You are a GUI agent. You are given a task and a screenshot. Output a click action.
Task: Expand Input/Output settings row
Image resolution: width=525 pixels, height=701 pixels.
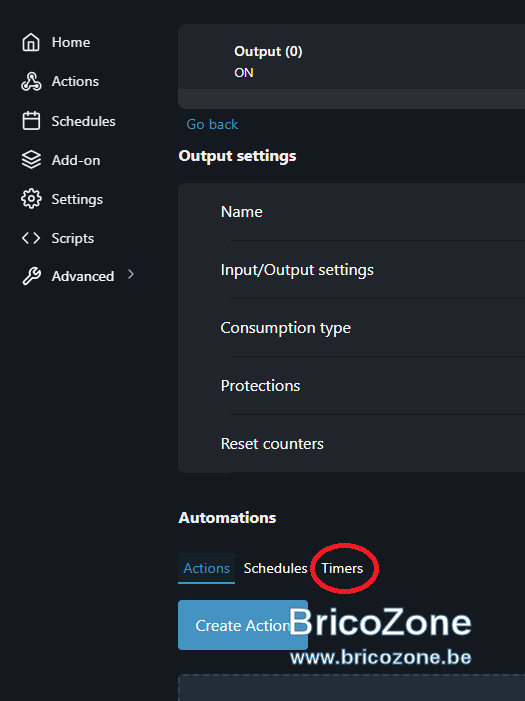[351, 270]
